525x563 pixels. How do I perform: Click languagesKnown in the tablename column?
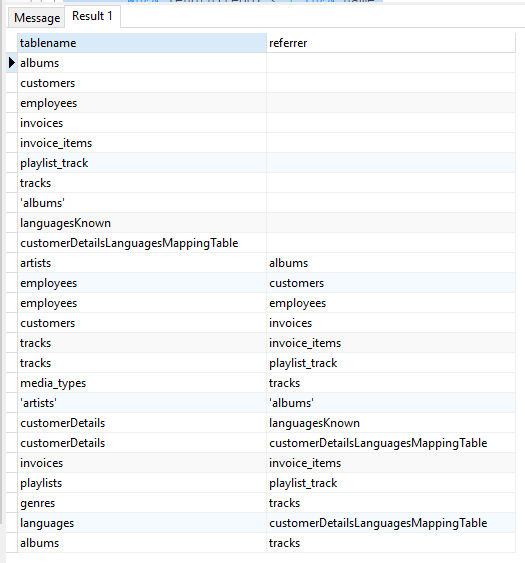pos(142,223)
